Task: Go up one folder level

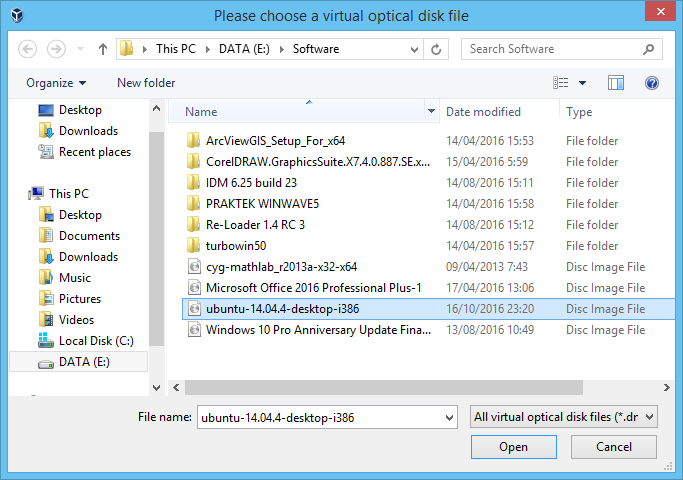Action: click(103, 49)
